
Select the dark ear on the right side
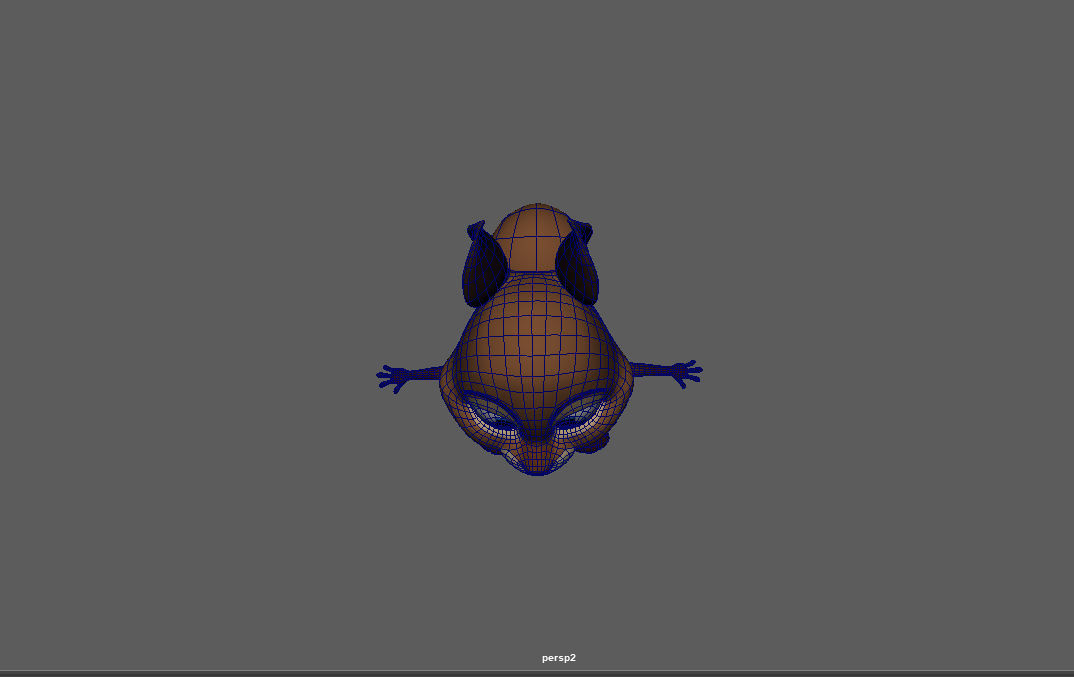point(577,262)
